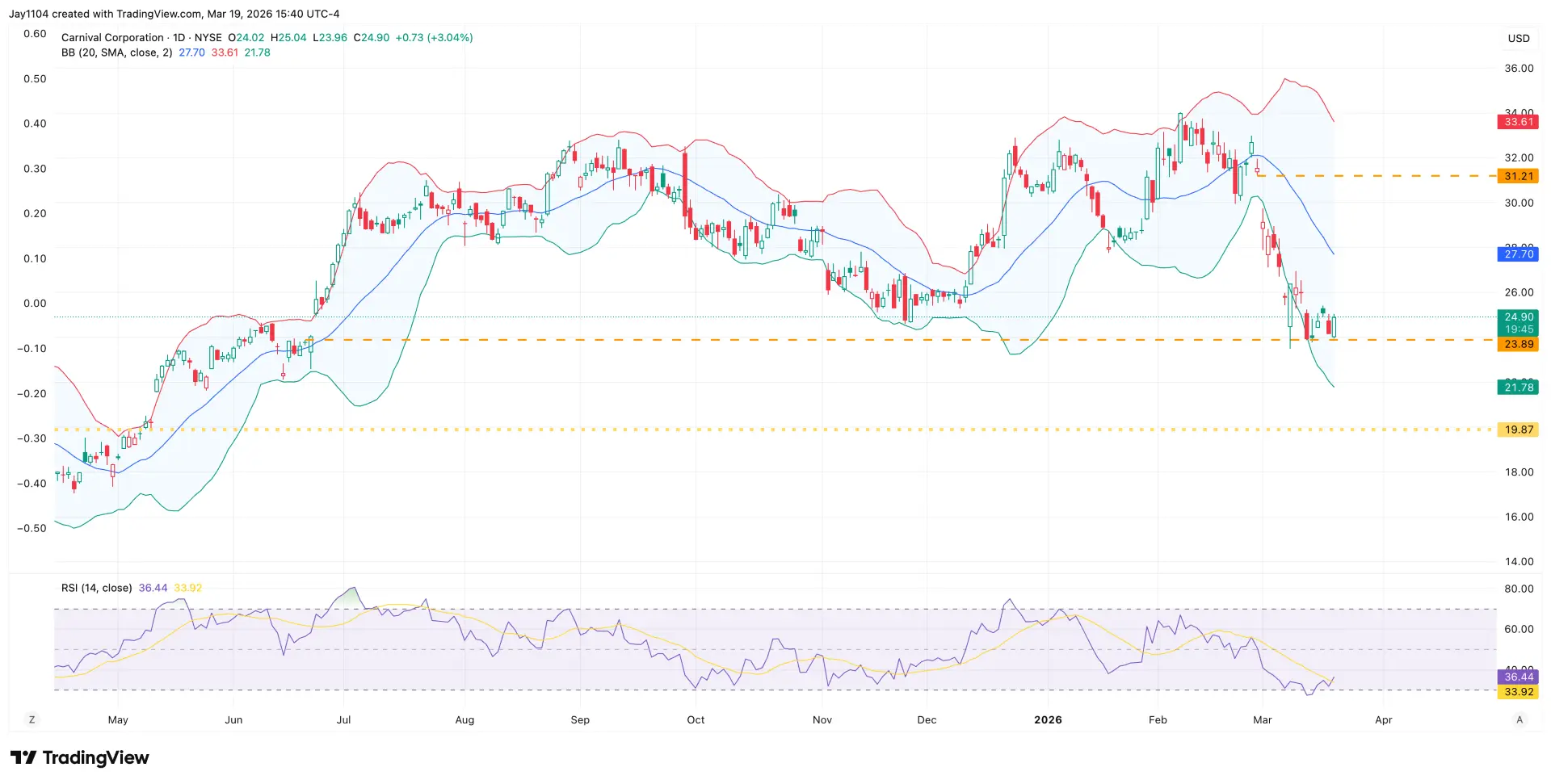Click the TradingView logo

pyautogui.click(x=81, y=757)
